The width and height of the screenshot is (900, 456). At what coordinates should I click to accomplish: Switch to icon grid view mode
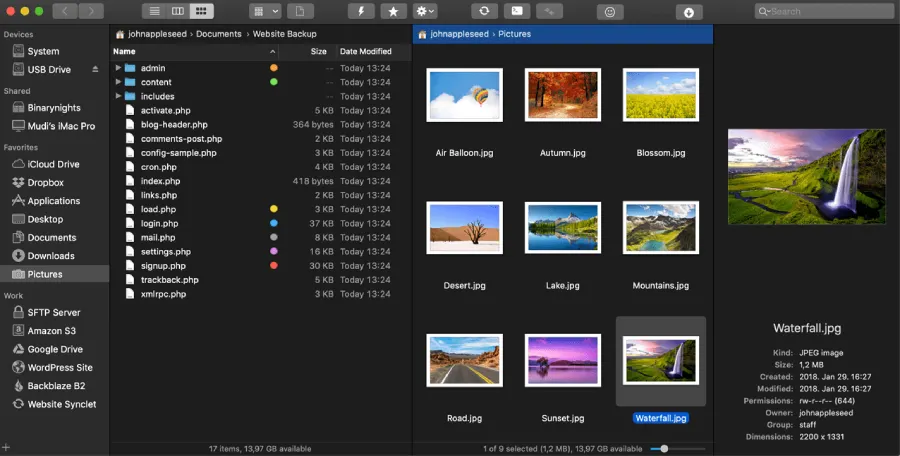coord(201,11)
